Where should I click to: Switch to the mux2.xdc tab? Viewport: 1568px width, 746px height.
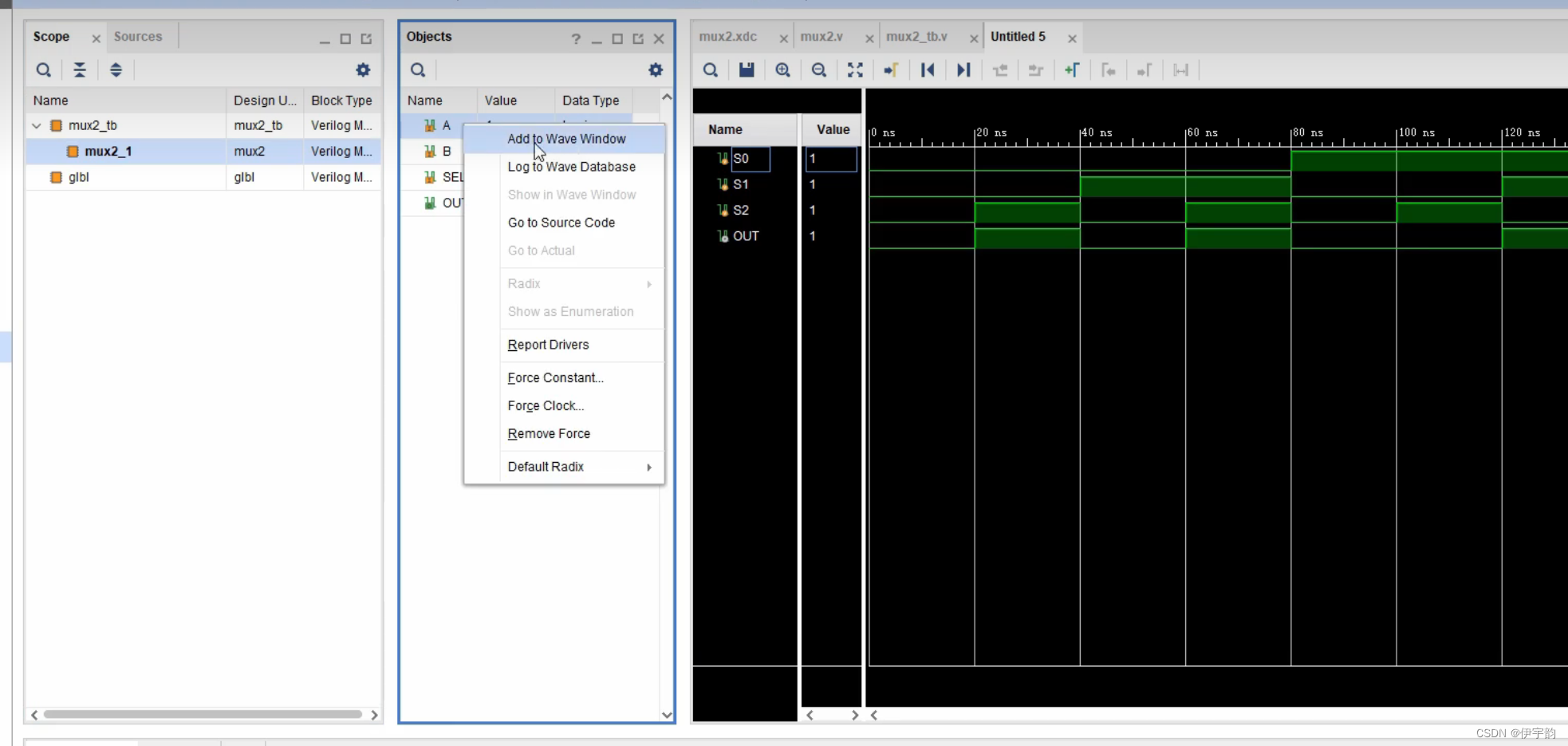coord(728,37)
